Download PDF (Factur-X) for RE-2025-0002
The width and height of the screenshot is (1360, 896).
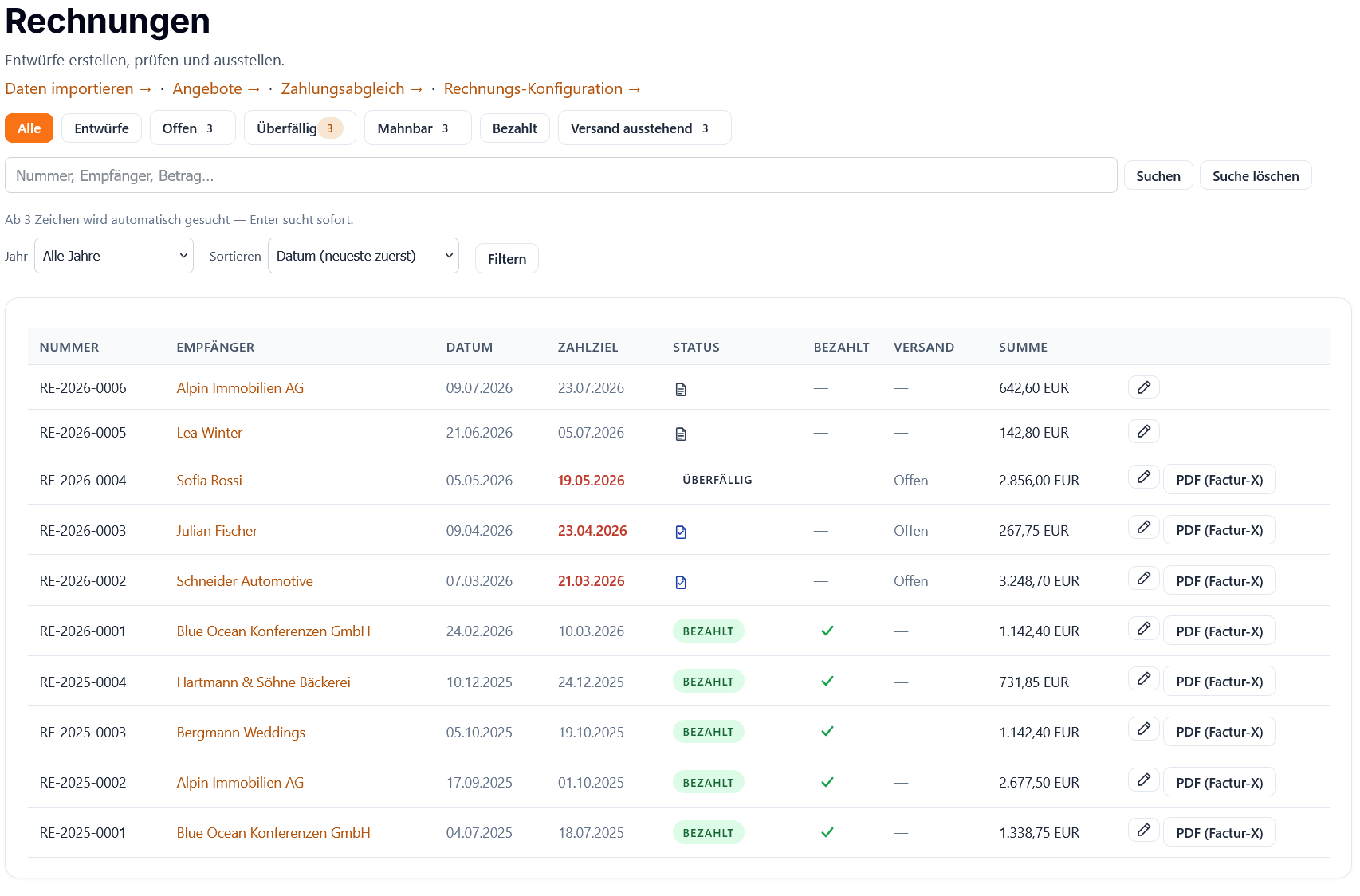click(x=1220, y=783)
